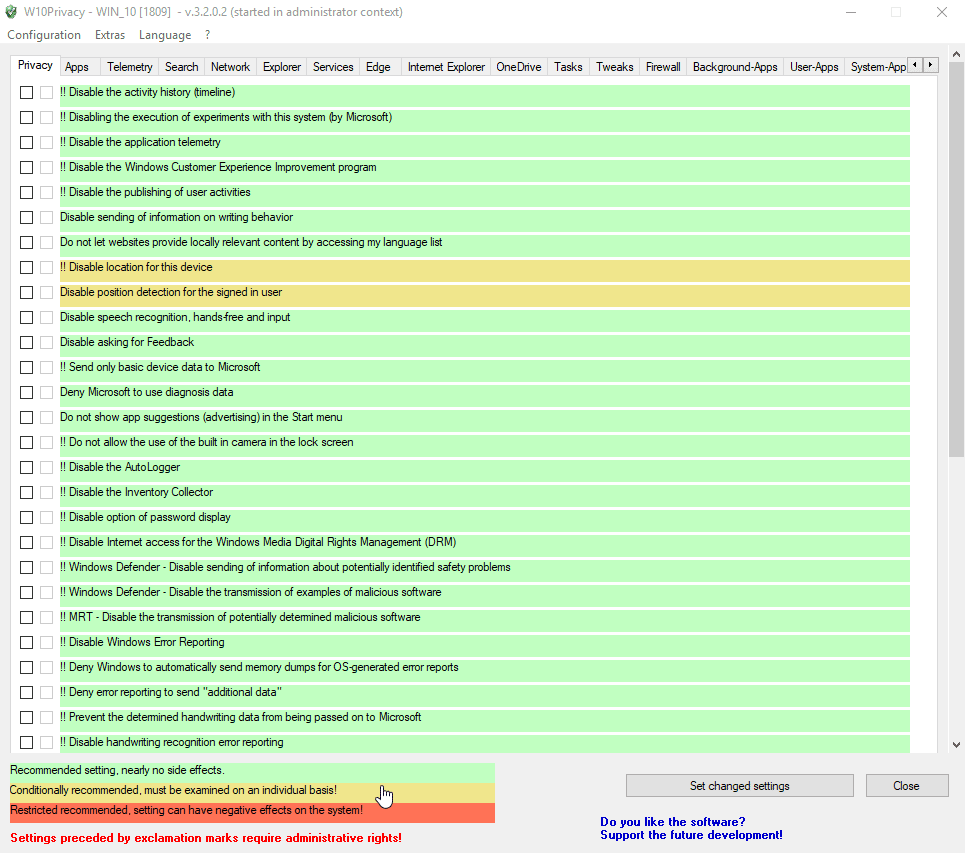Switch to the Tasks tab
The width and height of the screenshot is (965, 853).
click(x=568, y=67)
